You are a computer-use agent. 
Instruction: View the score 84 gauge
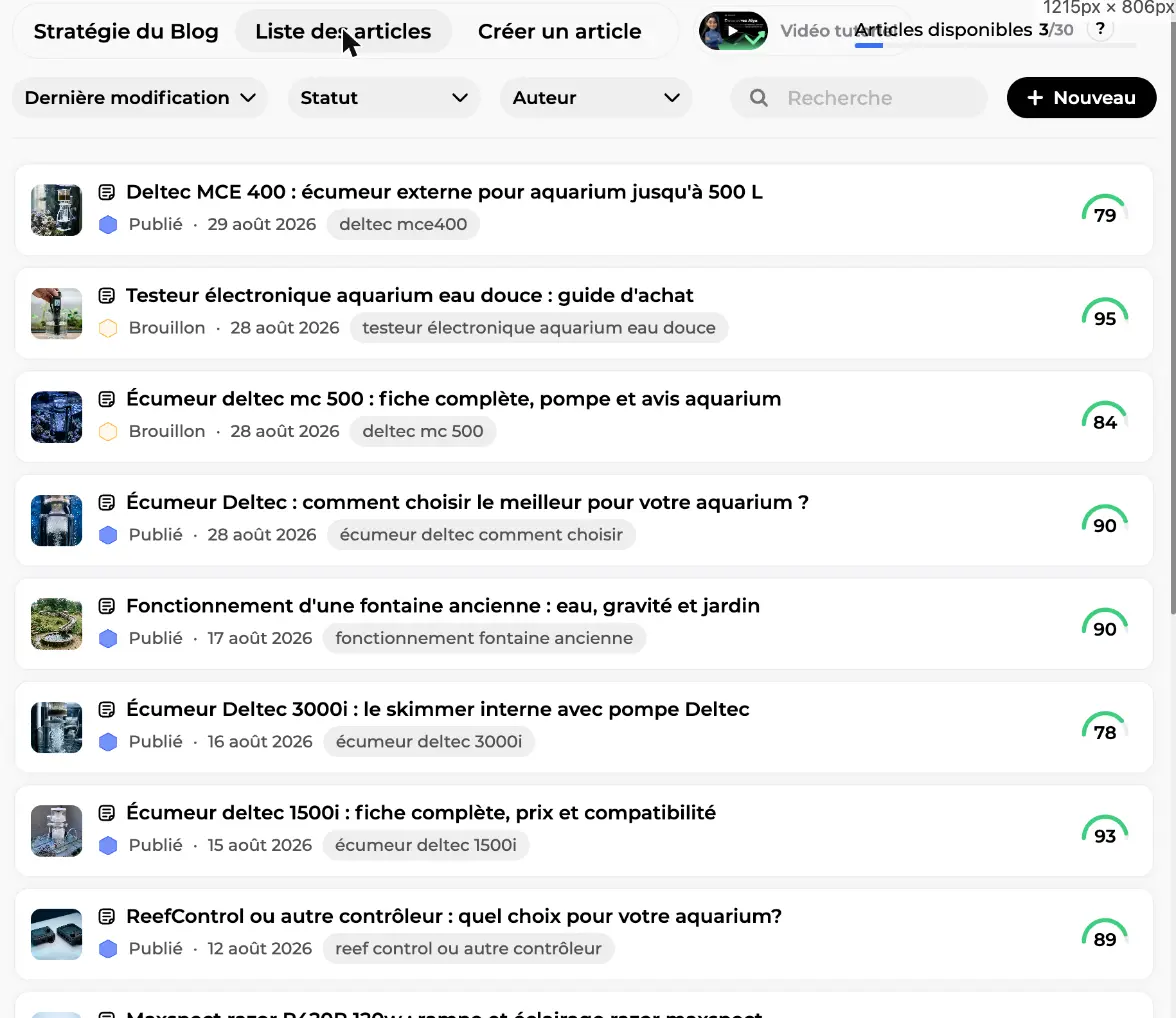[1105, 417]
